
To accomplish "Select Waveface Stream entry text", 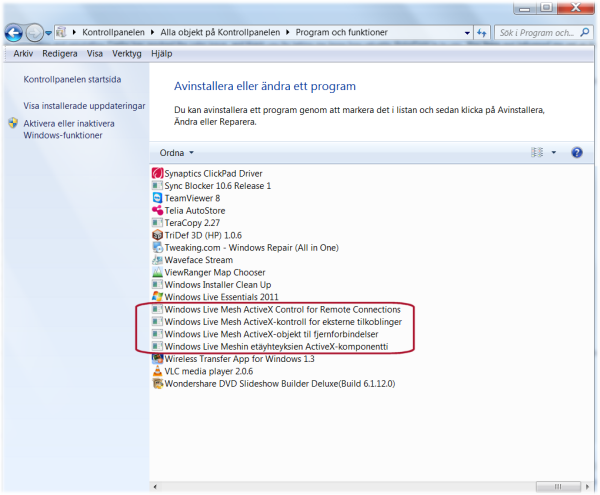I will pos(199,260).
